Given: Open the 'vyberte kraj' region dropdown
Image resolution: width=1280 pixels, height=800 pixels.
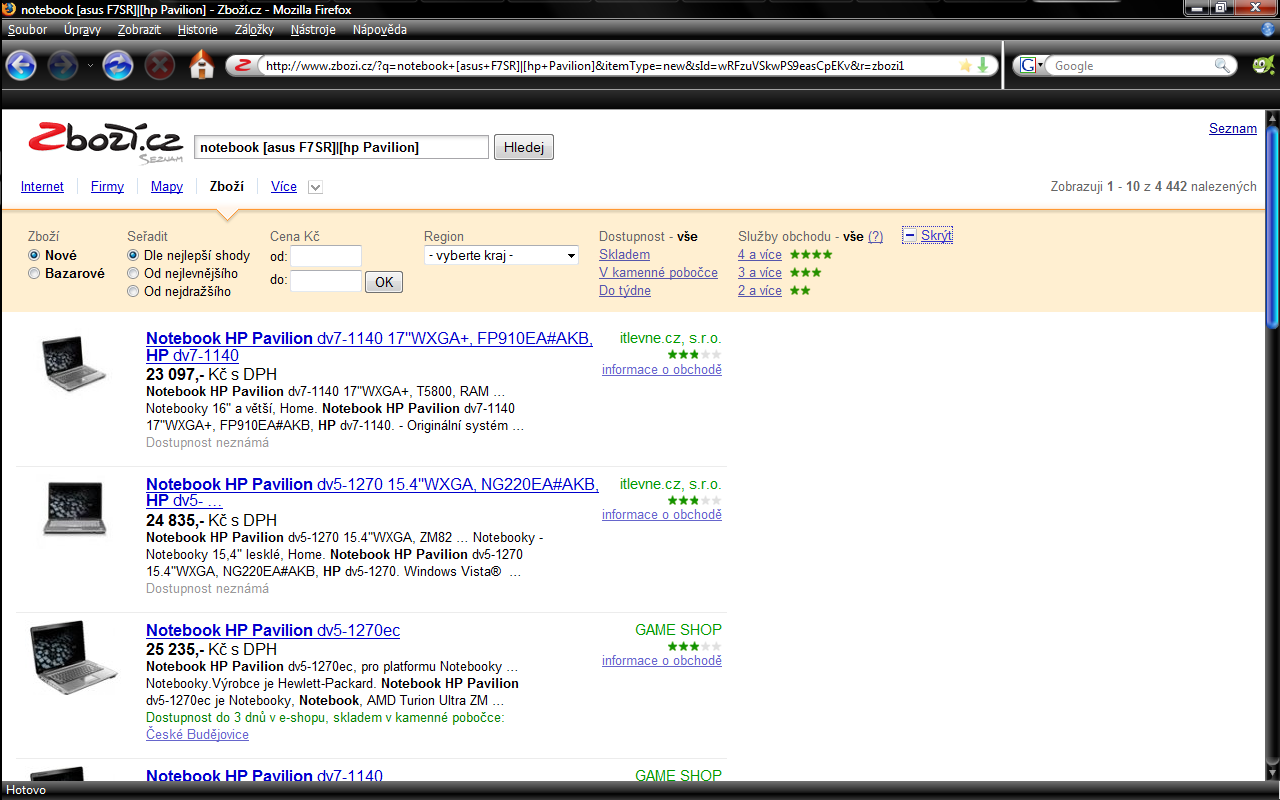Looking at the screenshot, I should [502, 256].
